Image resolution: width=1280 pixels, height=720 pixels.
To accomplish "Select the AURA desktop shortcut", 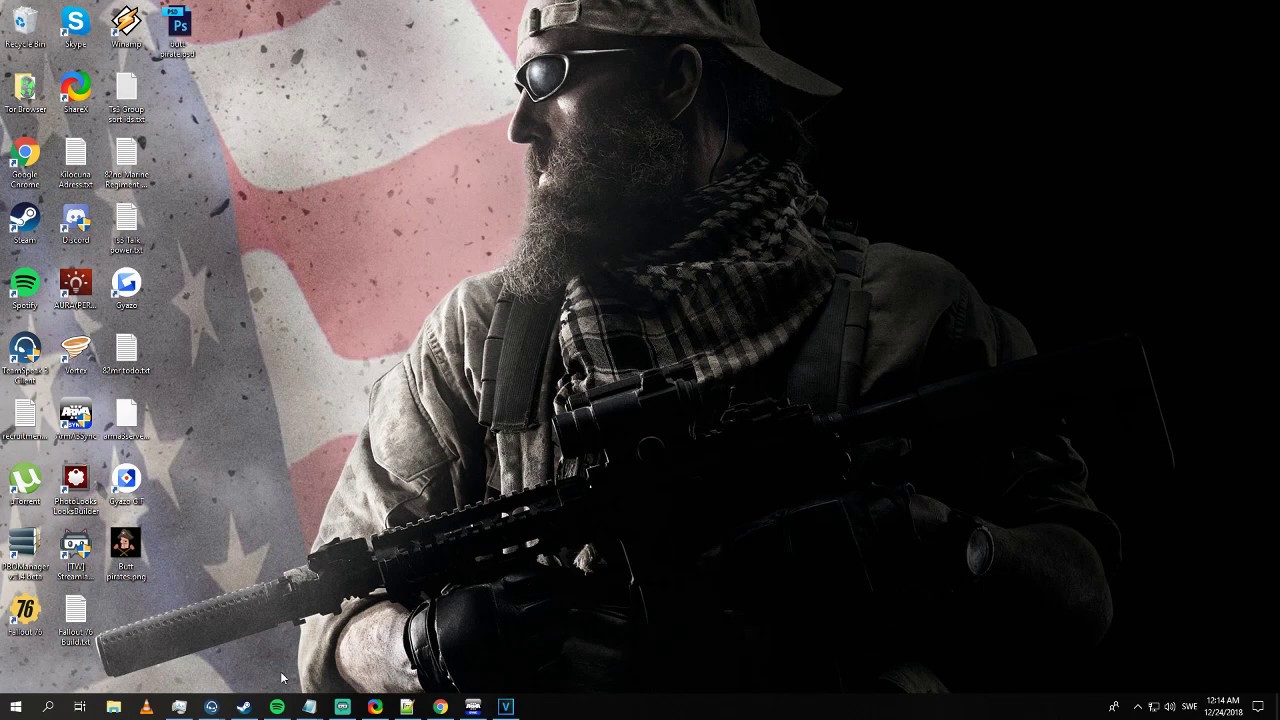I will (x=75, y=289).
